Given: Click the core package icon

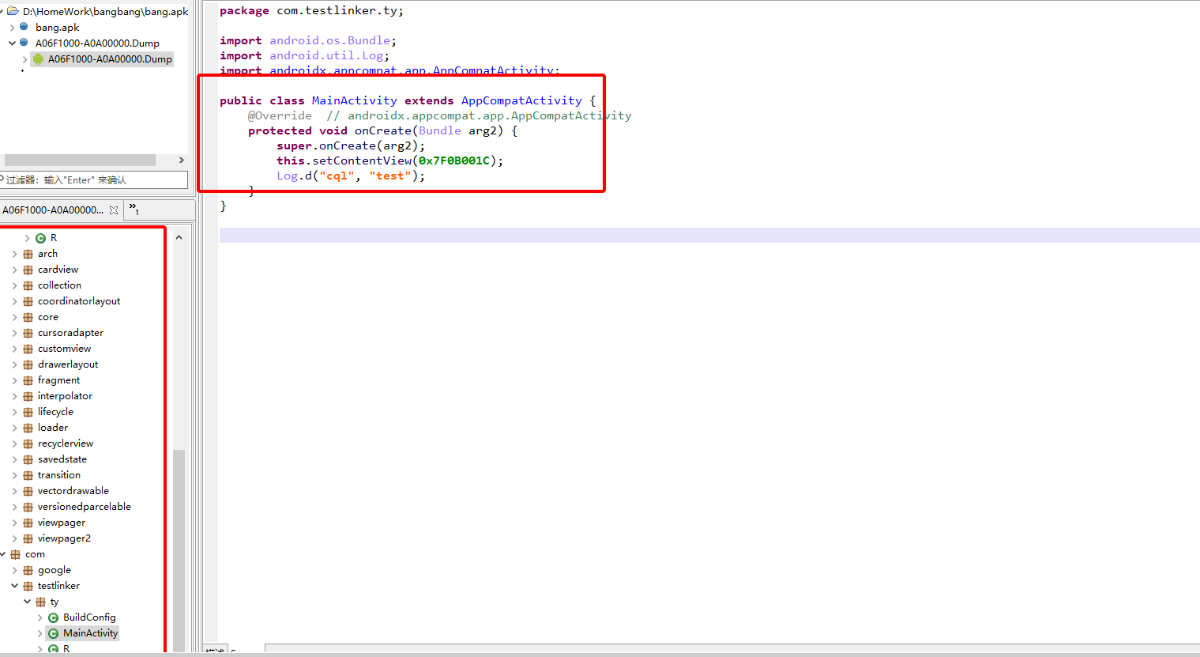Looking at the screenshot, I should click(28, 317).
